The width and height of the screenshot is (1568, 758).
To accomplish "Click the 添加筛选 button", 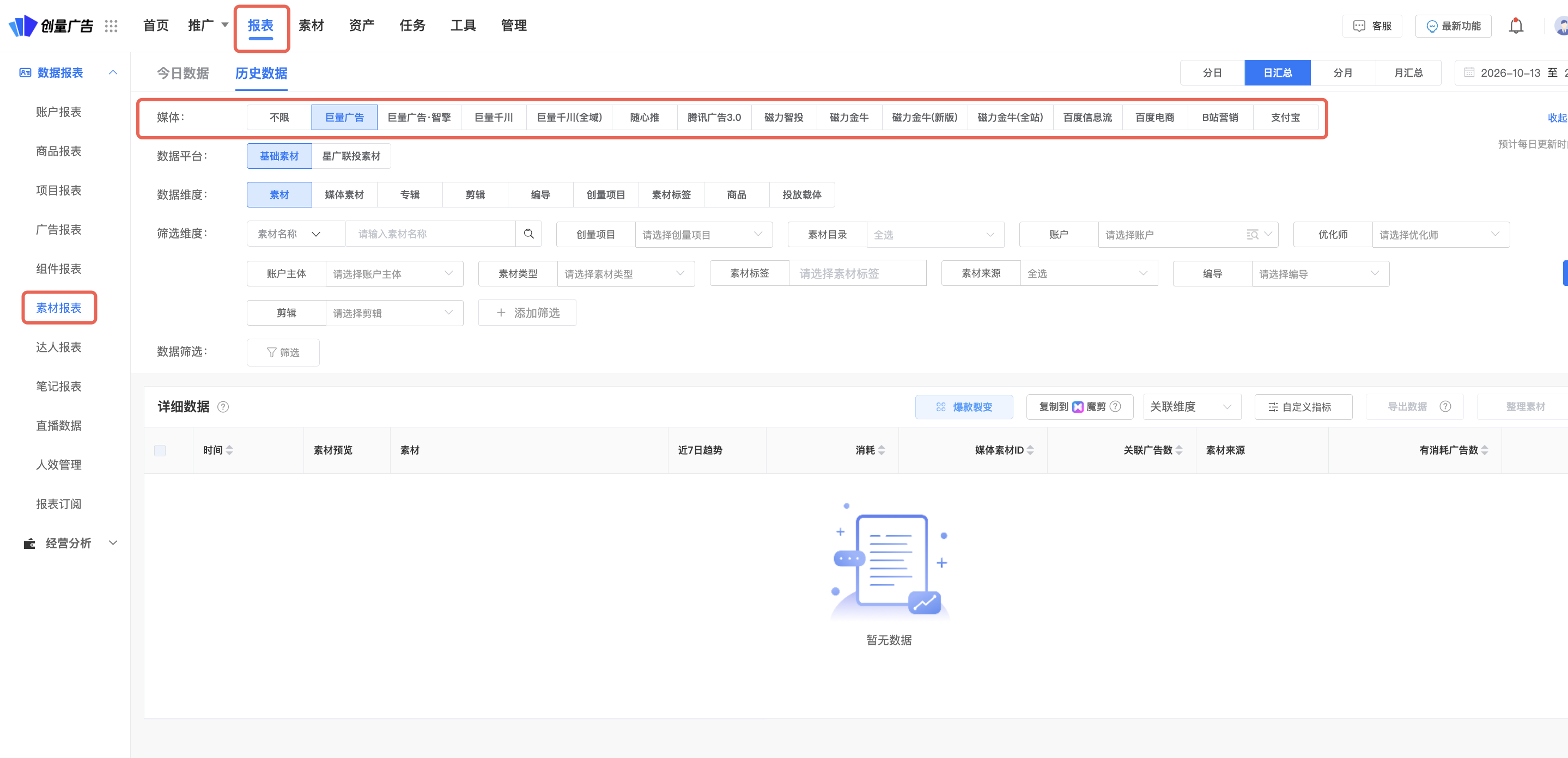I will 527,313.
